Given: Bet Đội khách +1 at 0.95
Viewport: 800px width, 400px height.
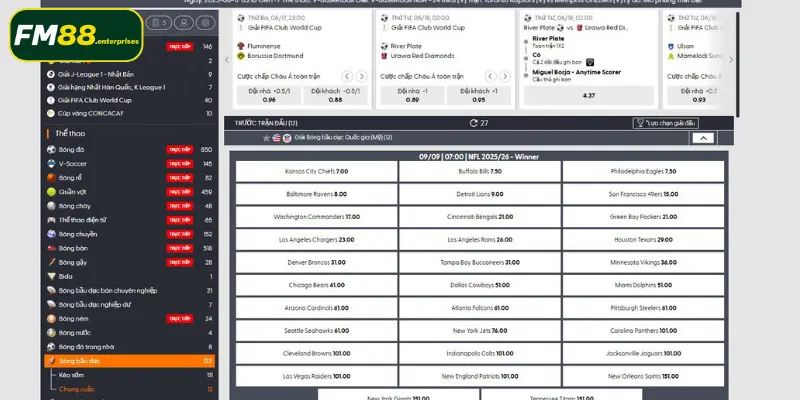Looking at the screenshot, I should pyautogui.click(x=479, y=95).
